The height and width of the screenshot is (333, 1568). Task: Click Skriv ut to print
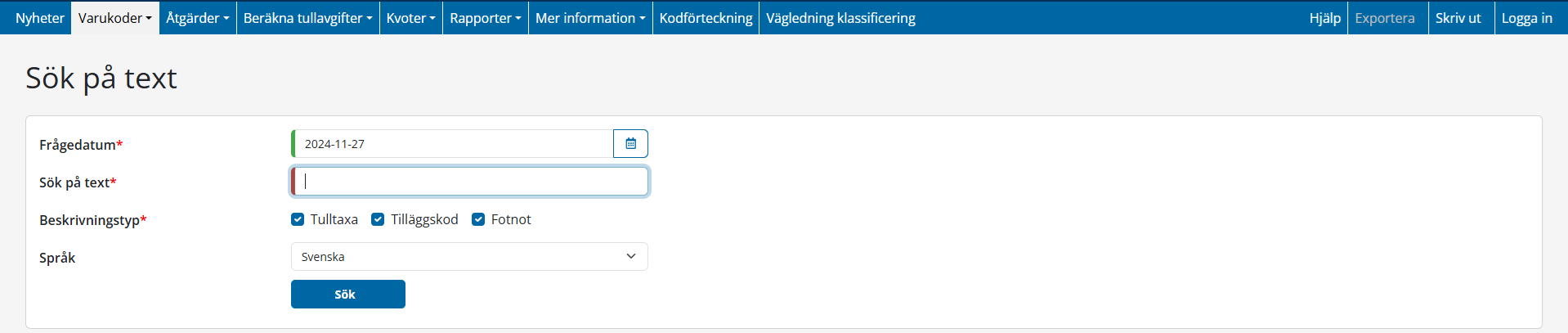point(1458,18)
